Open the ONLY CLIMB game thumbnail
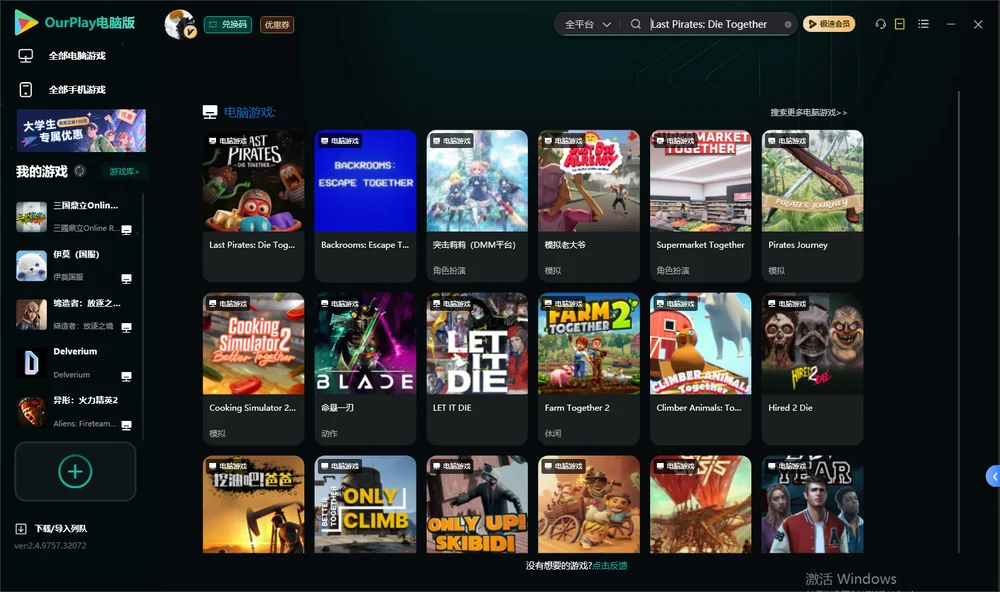This screenshot has width=1000, height=592. pos(365,504)
